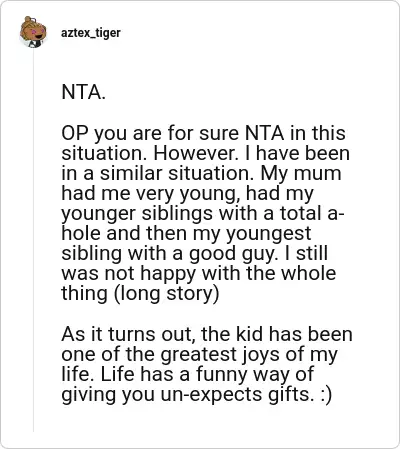Image resolution: width=400 pixels, height=449 pixels.
Task: Click the line 'younger siblings with a total a-'
Action: point(203,214)
